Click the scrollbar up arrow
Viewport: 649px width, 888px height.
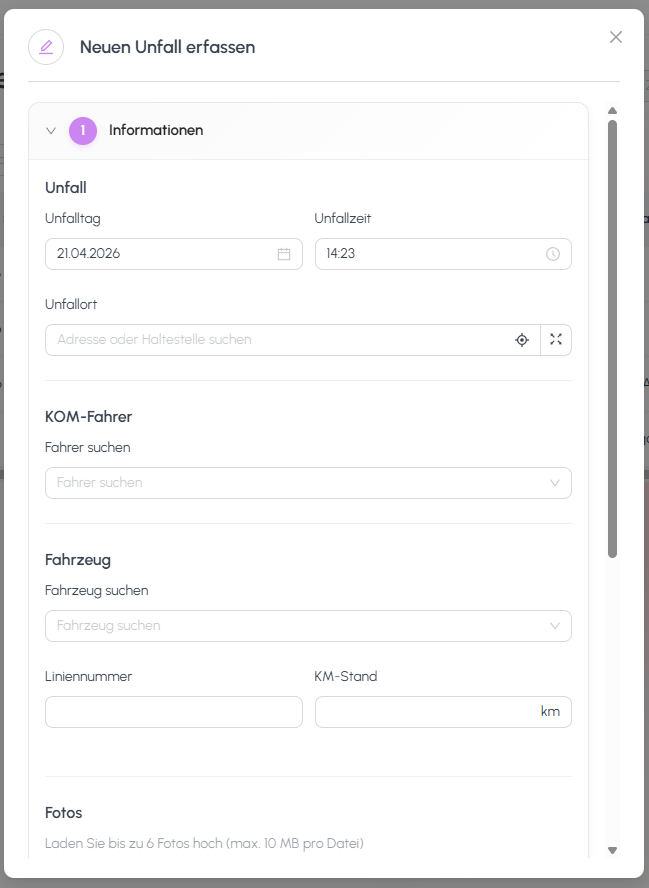613,111
